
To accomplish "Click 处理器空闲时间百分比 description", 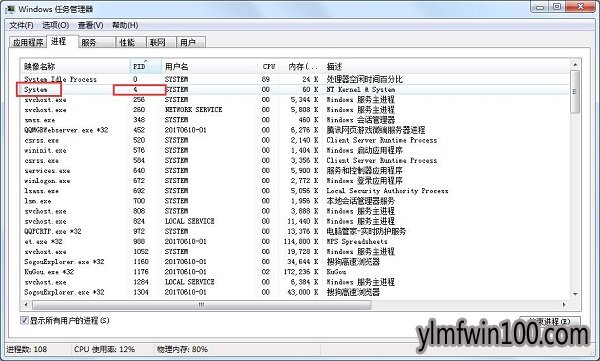I will coord(364,79).
